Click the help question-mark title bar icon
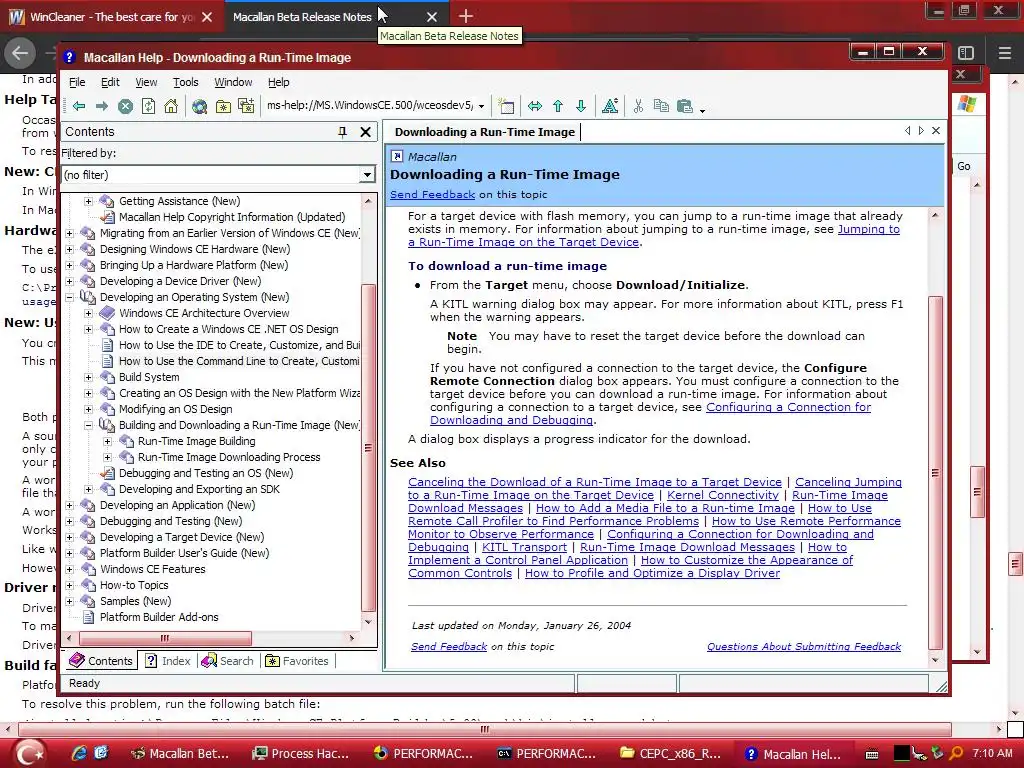The height and width of the screenshot is (768, 1024). tap(70, 57)
